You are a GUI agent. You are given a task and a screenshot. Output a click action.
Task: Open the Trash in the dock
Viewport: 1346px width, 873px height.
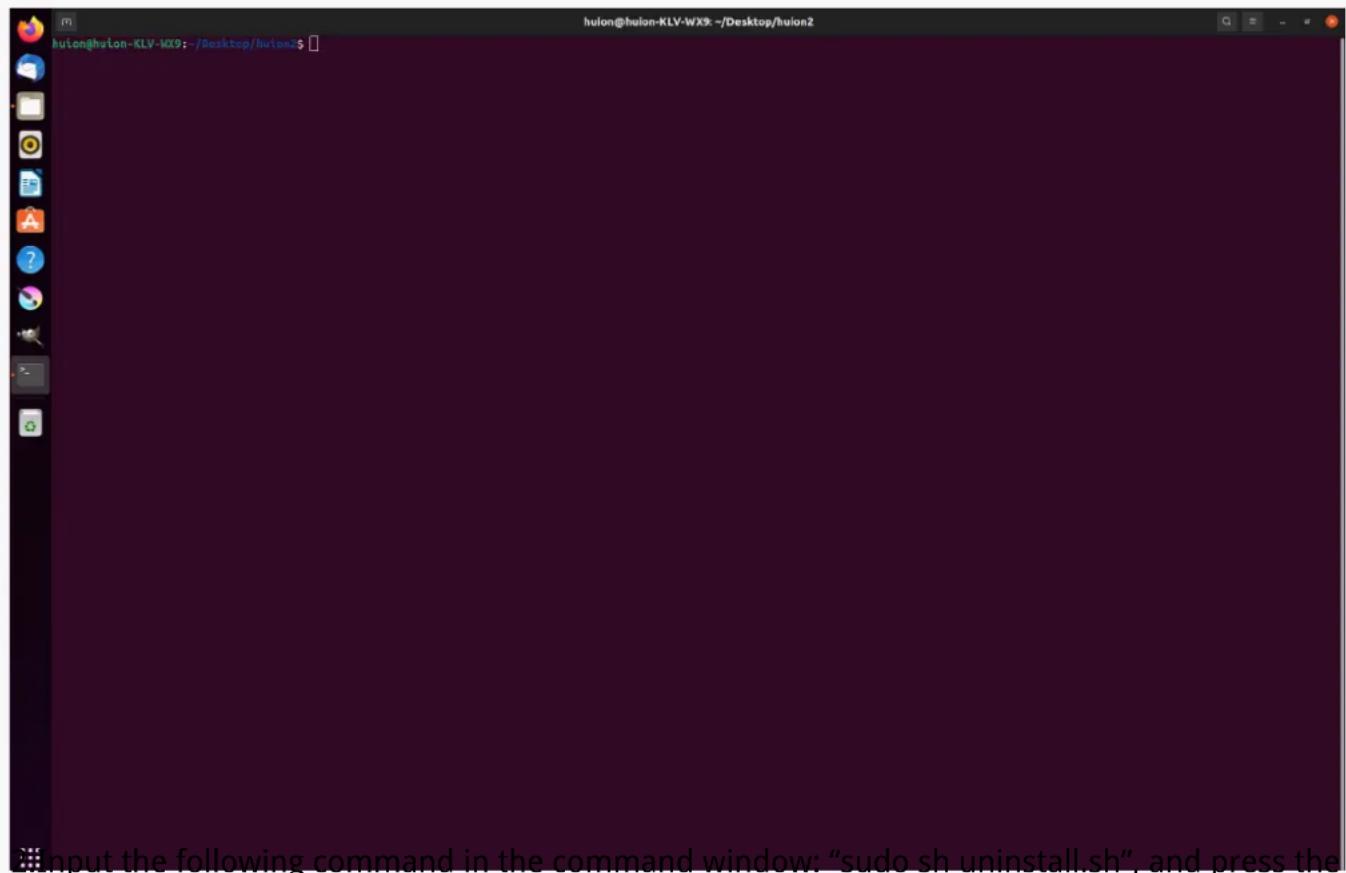31,424
